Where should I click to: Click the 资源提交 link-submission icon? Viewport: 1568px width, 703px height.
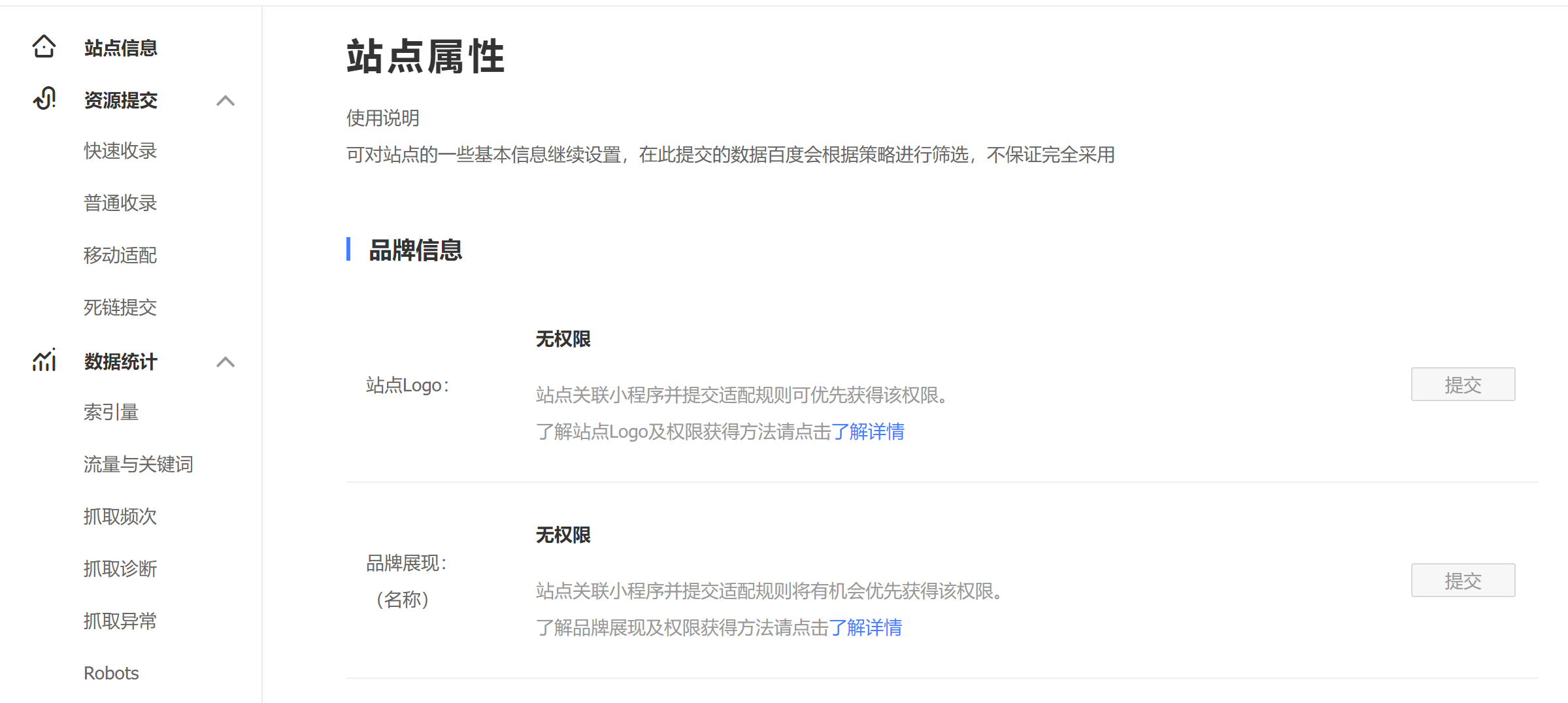pos(44,99)
